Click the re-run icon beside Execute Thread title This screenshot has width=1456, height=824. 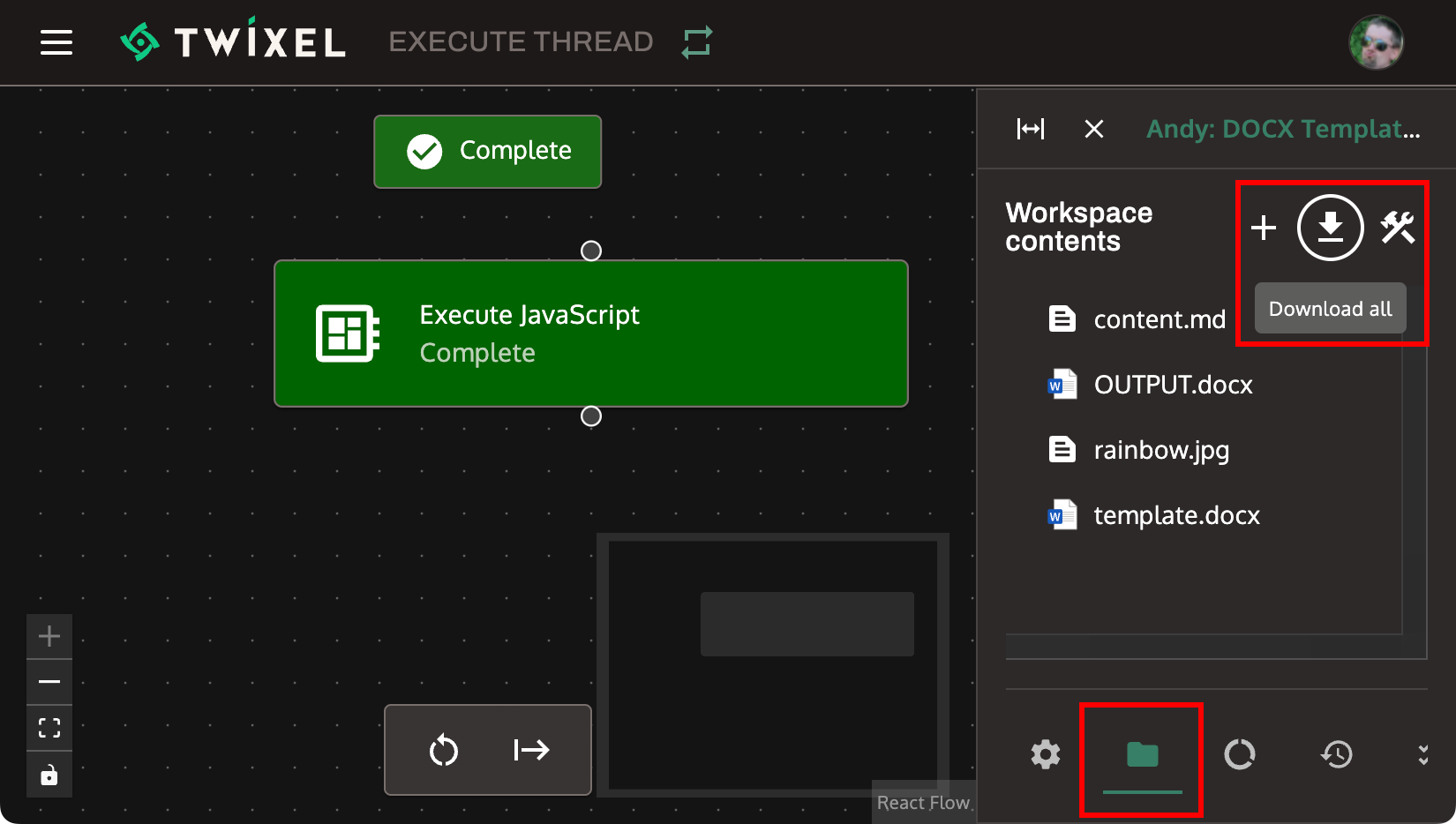click(697, 41)
